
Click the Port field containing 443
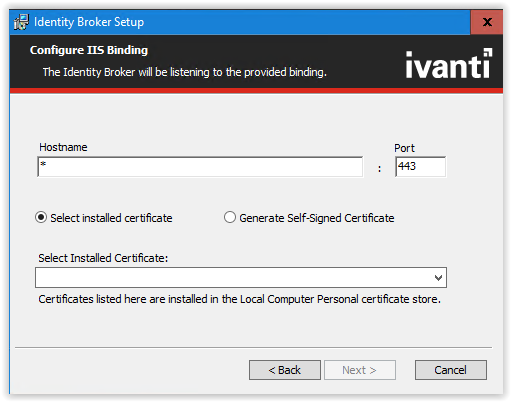click(420, 167)
